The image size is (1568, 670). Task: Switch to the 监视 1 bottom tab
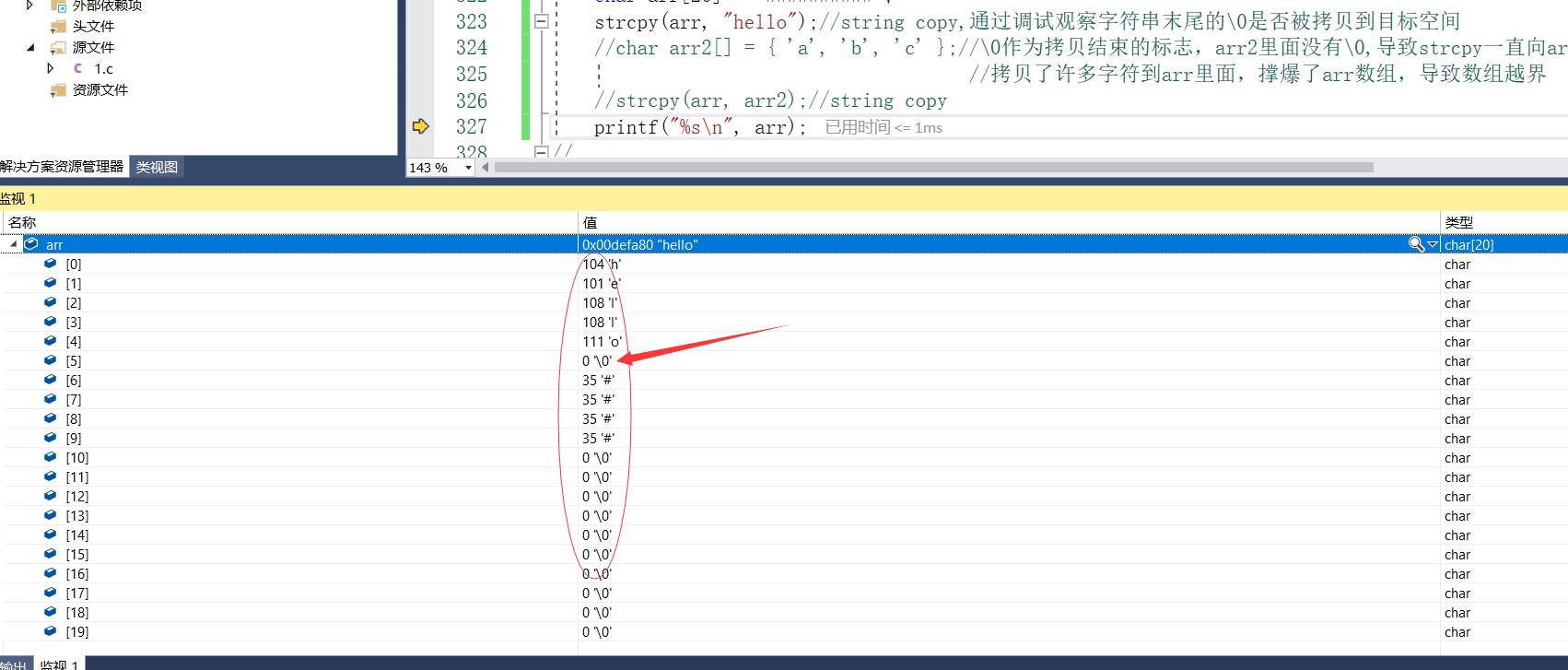[x=59, y=664]
